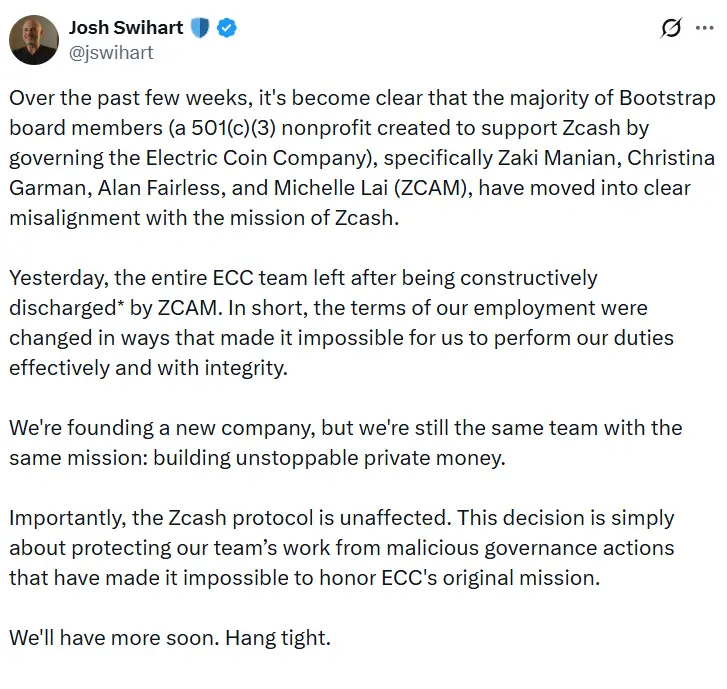Click the closing line "We'll have more soon. Hang tight."
The height and width of the screenshot is (689, 727).
coord(170,637)
